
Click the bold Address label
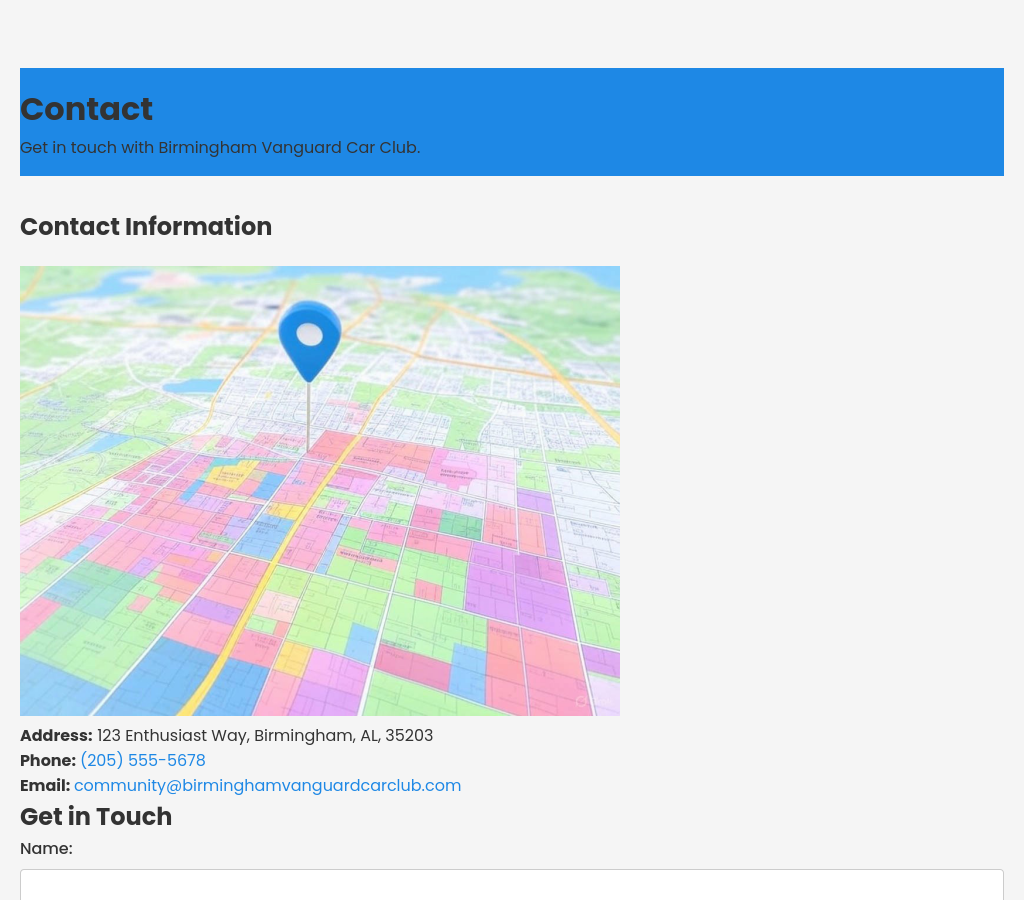click(56, 736)
